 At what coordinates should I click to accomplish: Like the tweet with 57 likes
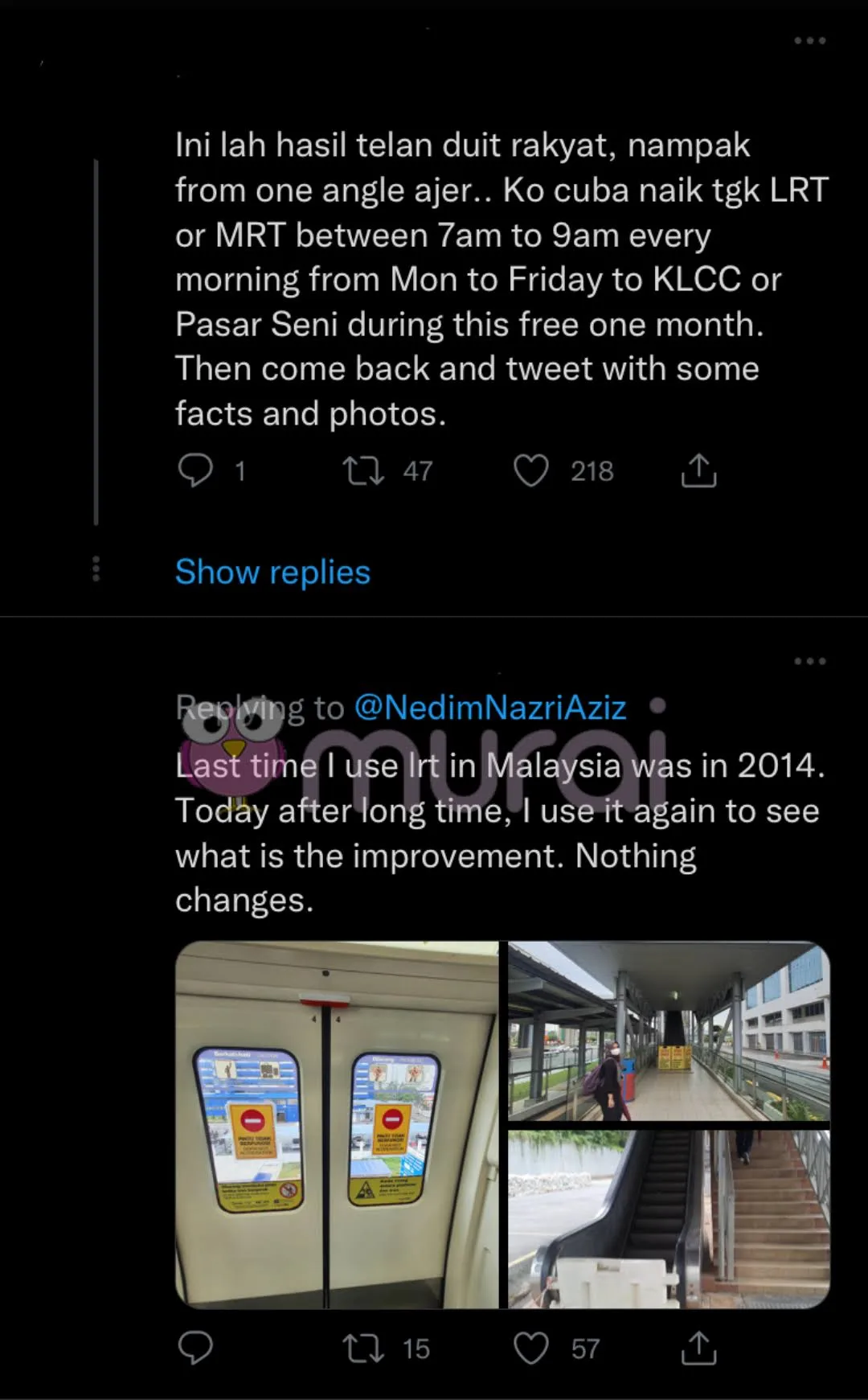click(x=531, y=1349)
